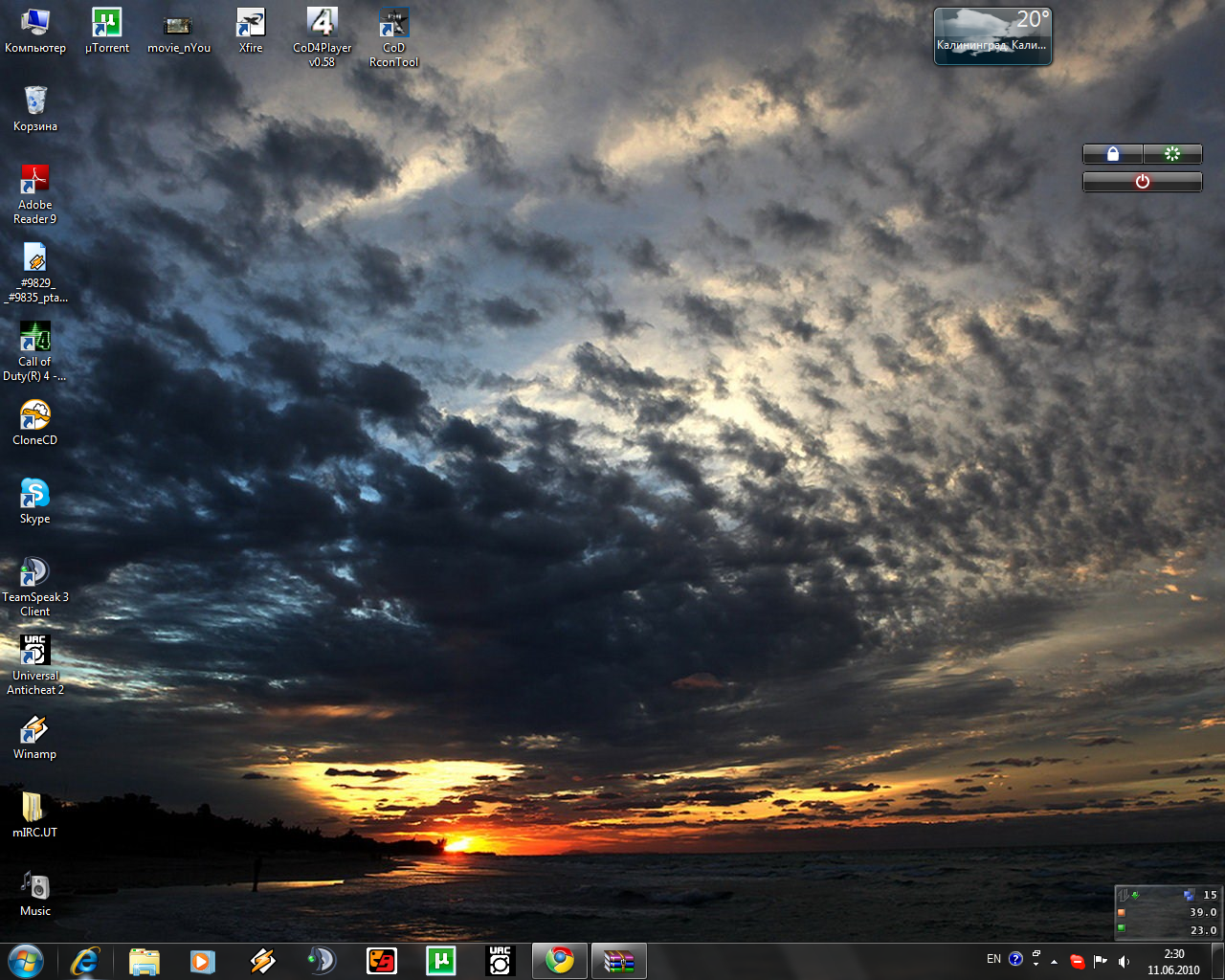Click the UAC anticheat icon in the taskbar
This screenshot has height=980, width=1225.
point(500,961)
